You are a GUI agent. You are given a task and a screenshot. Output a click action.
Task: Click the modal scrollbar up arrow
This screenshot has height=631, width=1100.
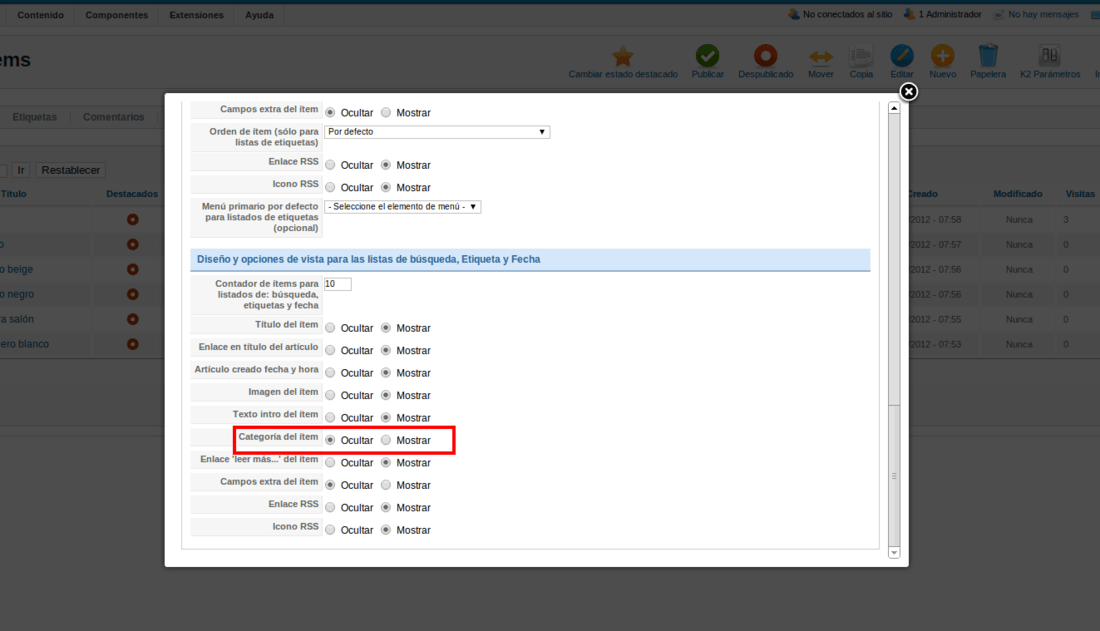894,108
